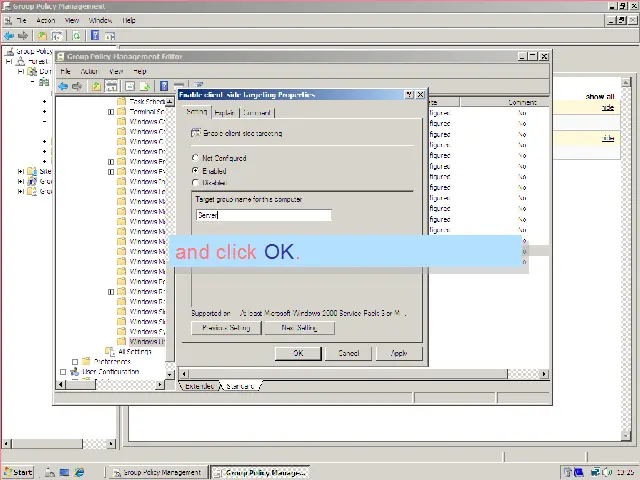Click right arrow of editor tree horizontal scrollbar
The height and width of the screenshot is (480, 640).
(160, 384)
